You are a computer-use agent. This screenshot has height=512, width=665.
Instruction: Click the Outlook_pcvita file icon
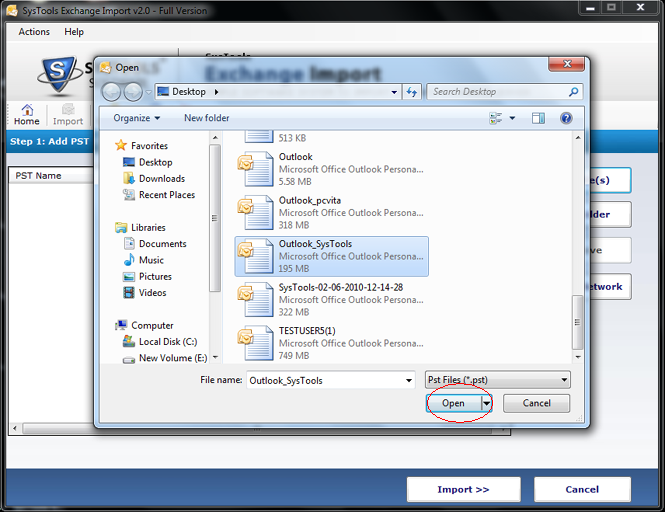[255, 213]
